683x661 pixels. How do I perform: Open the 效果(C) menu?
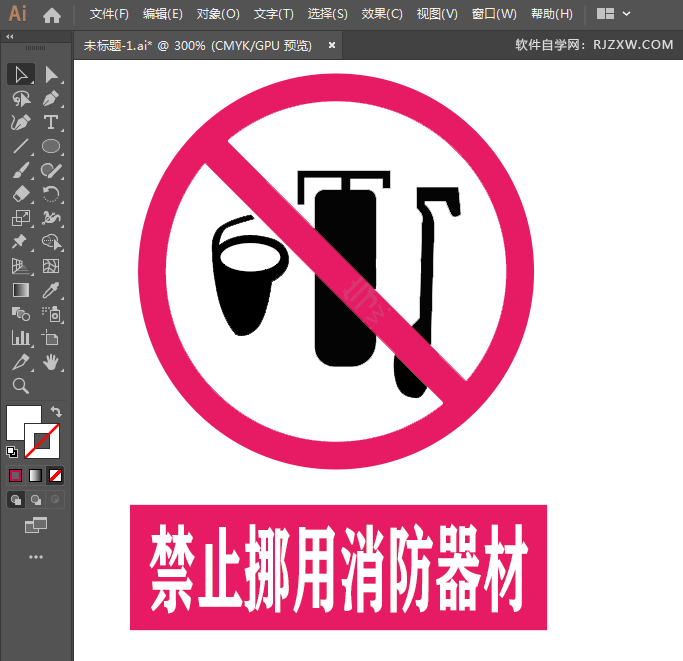click(382, 14)
